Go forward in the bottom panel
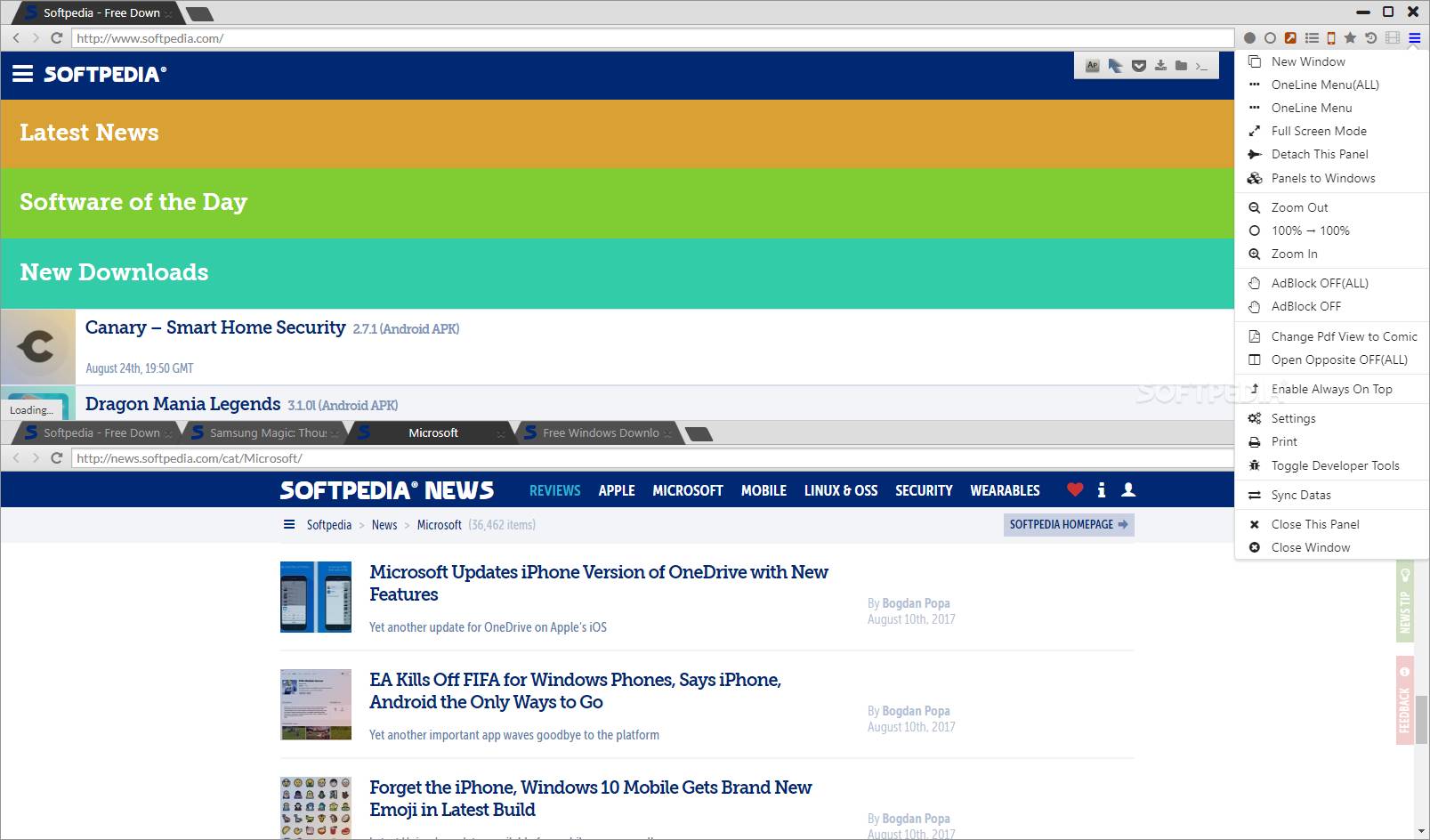Viewport: 1430px width, 840px height. point(36,457)
